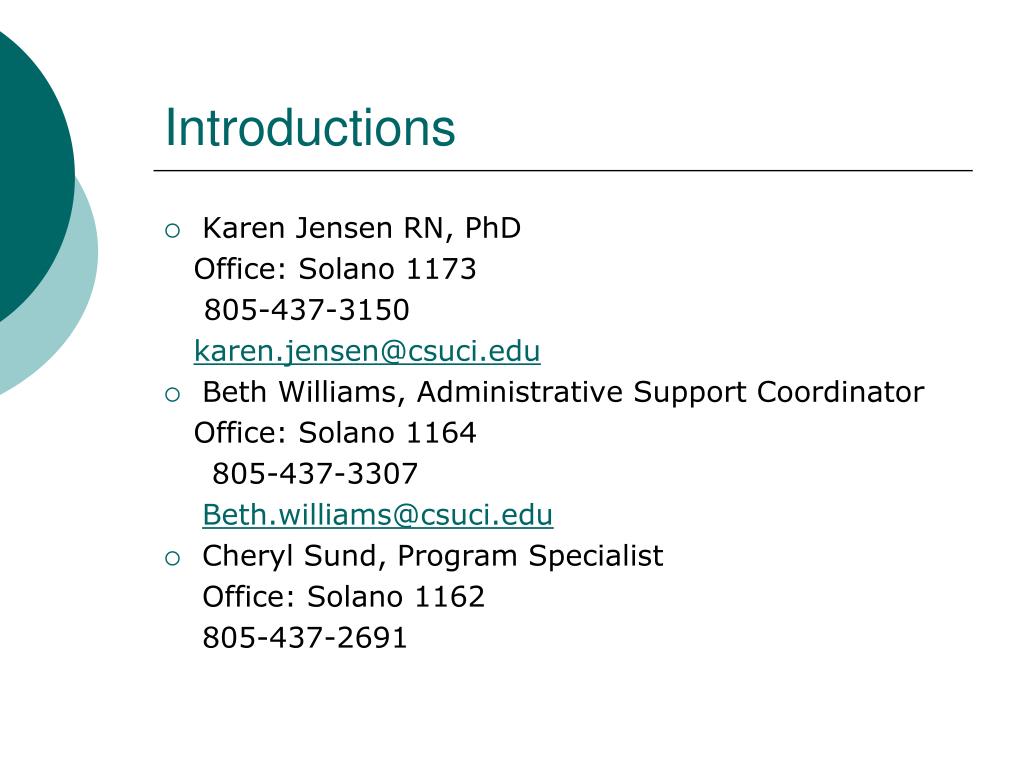This screenshot has width=1024, height=768.
Task: Click the bullet beside Cheryl Sund
Action: [172, 558]
